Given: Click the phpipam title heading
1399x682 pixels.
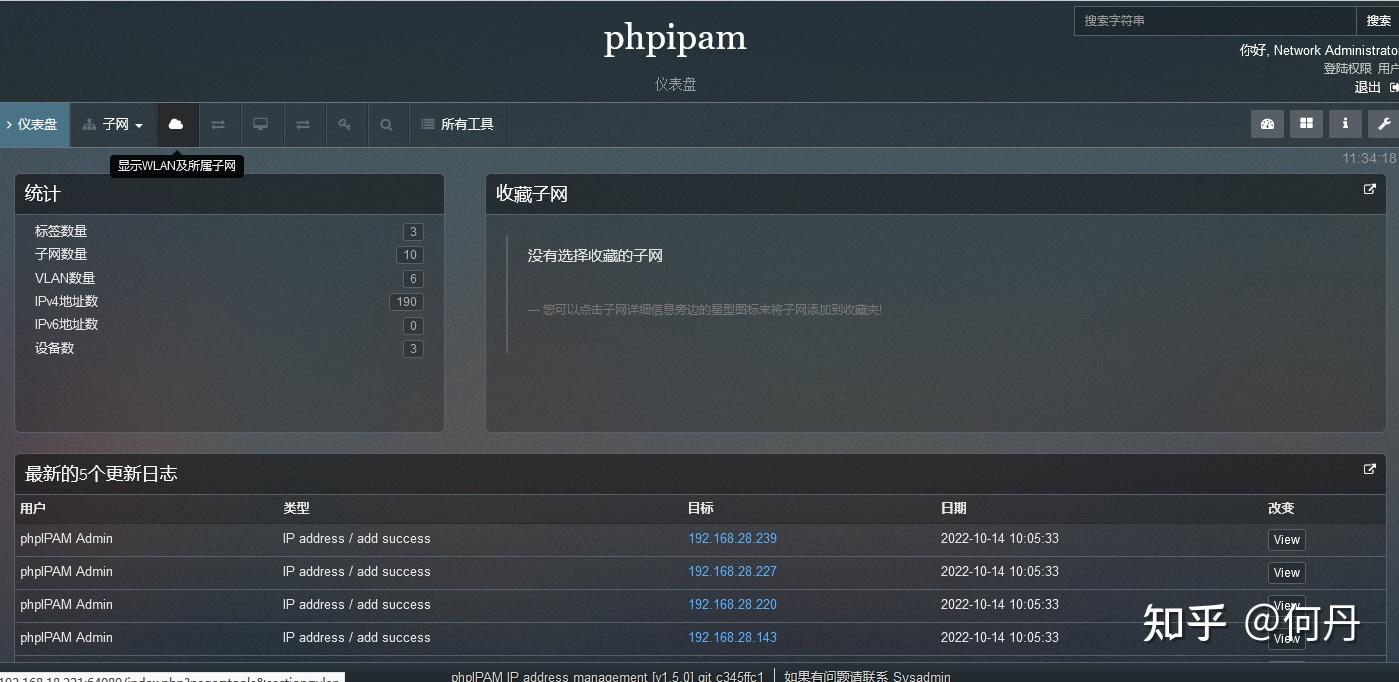Looking at the screenshot, I should click(675, 38).
